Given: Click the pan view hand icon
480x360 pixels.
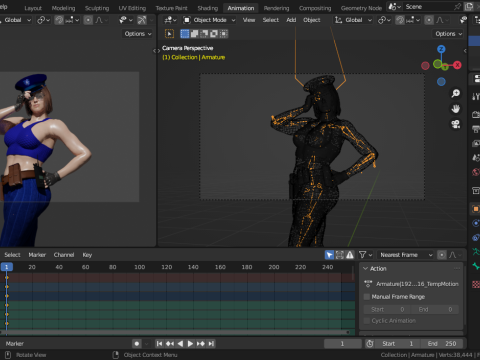Looking at the screenshot, I should point(456,109).
